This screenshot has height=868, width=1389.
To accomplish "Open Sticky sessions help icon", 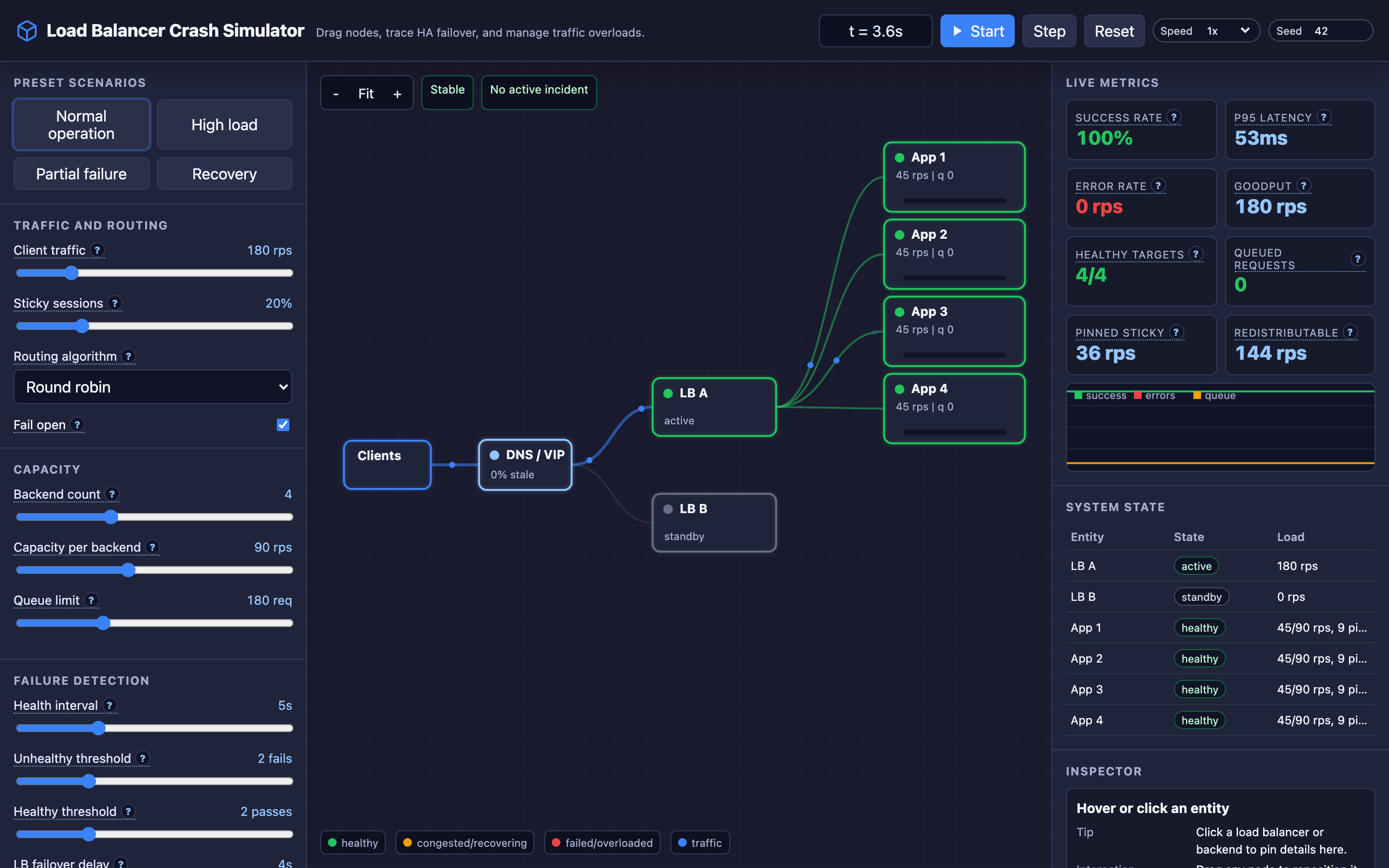I will 115,303.
